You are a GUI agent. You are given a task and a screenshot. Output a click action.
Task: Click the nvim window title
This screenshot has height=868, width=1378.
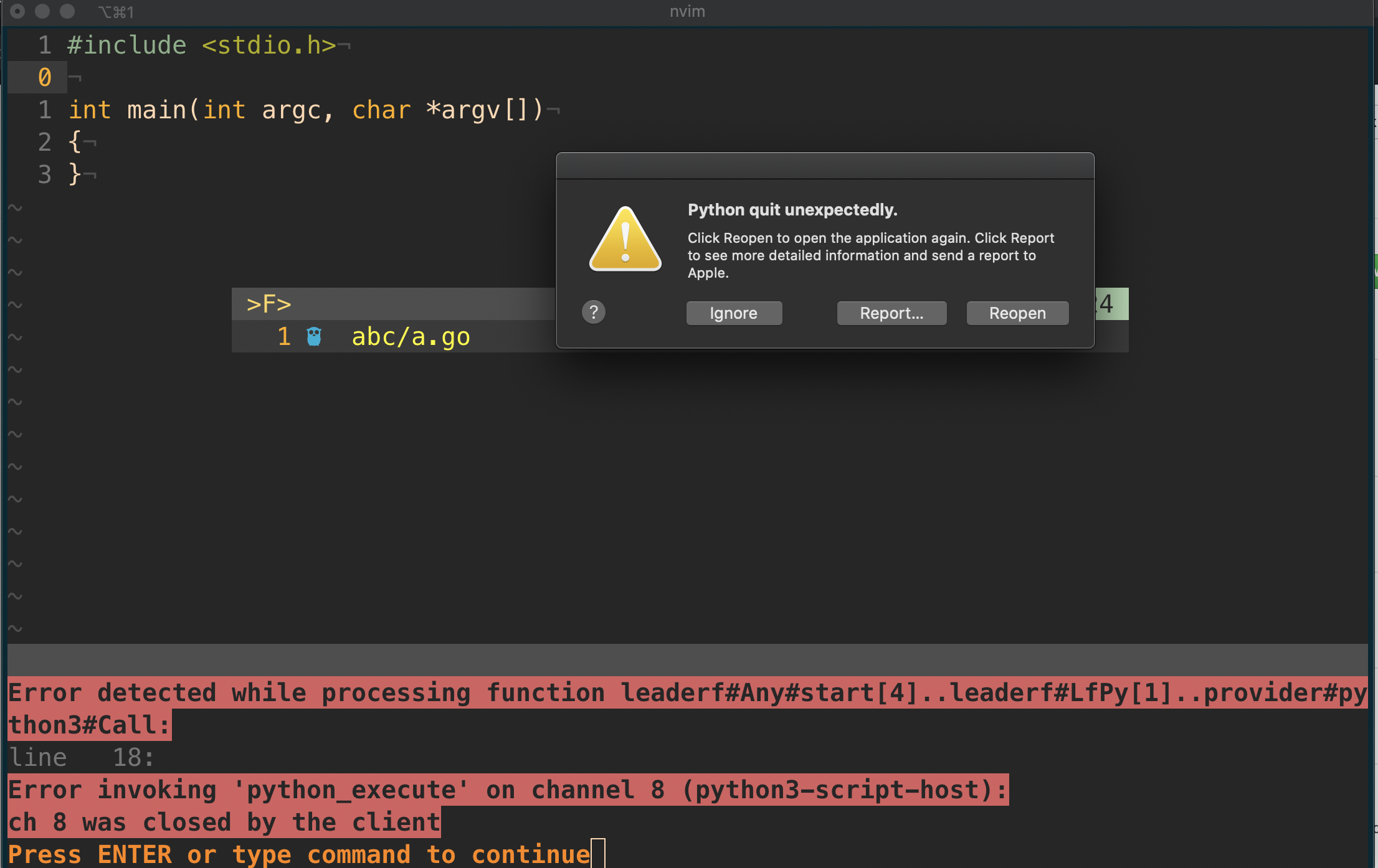(x=687, y=11)
